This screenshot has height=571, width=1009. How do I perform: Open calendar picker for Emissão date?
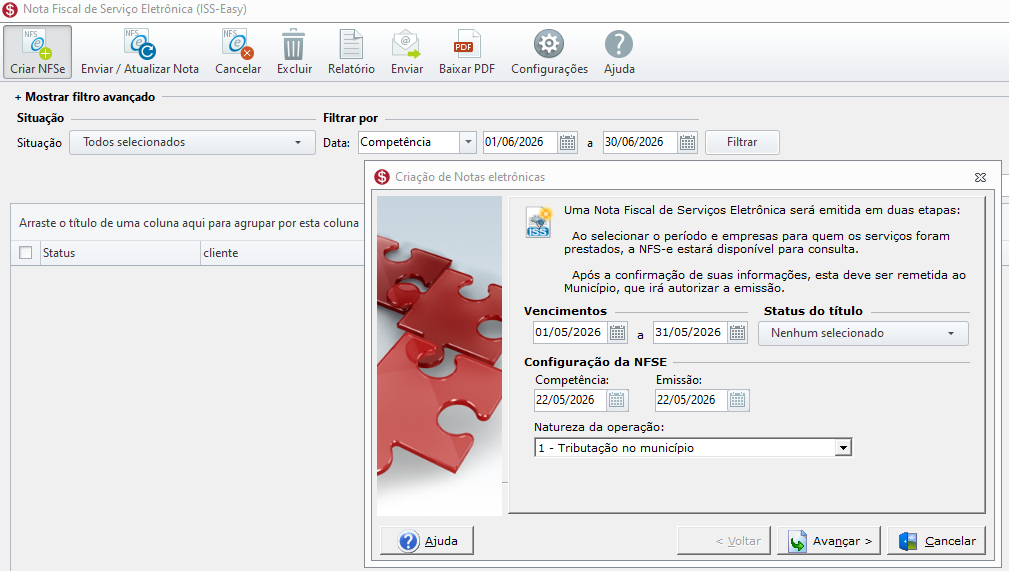tap(737, 400)
